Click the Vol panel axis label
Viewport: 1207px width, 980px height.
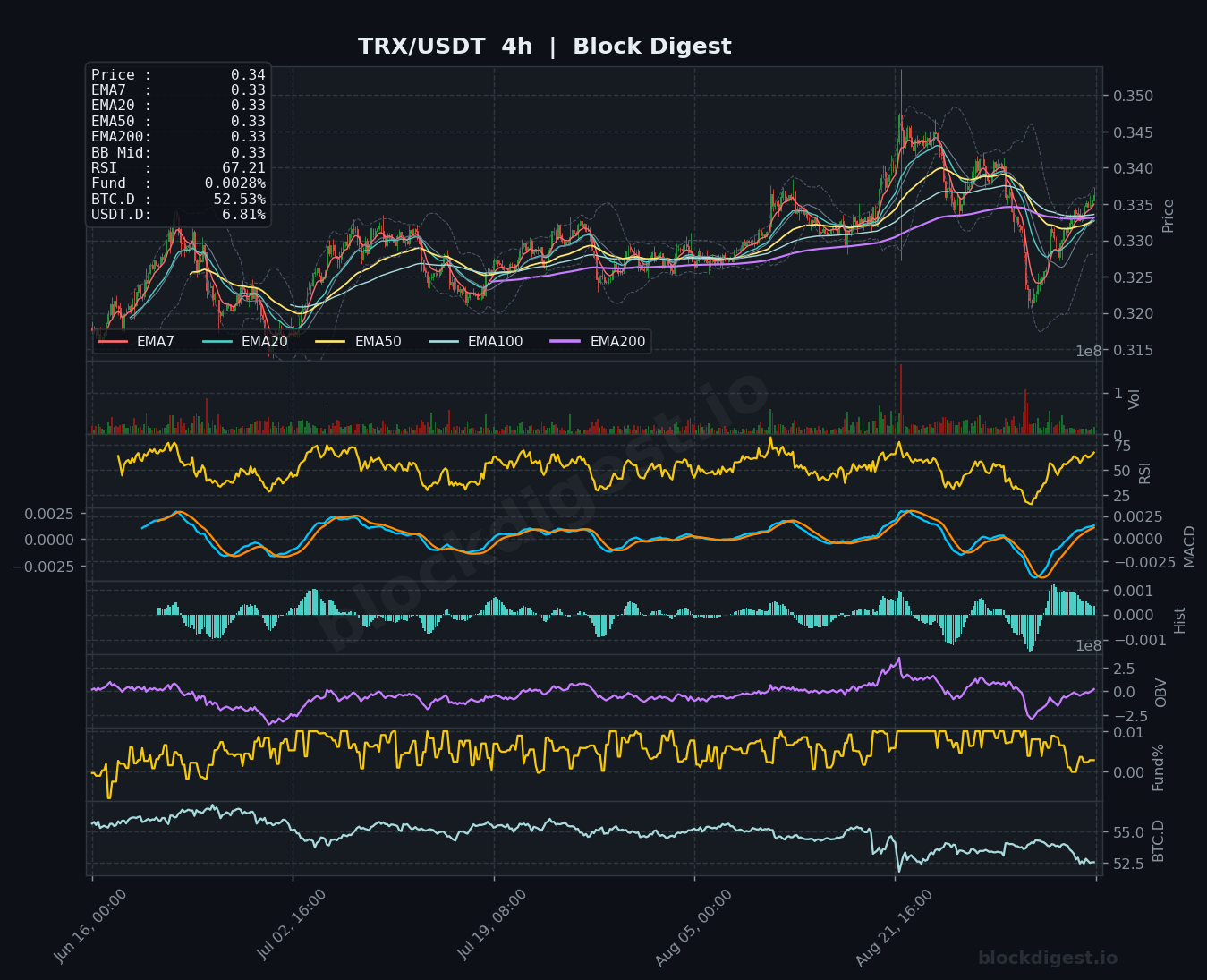(x=1135, y=399)
